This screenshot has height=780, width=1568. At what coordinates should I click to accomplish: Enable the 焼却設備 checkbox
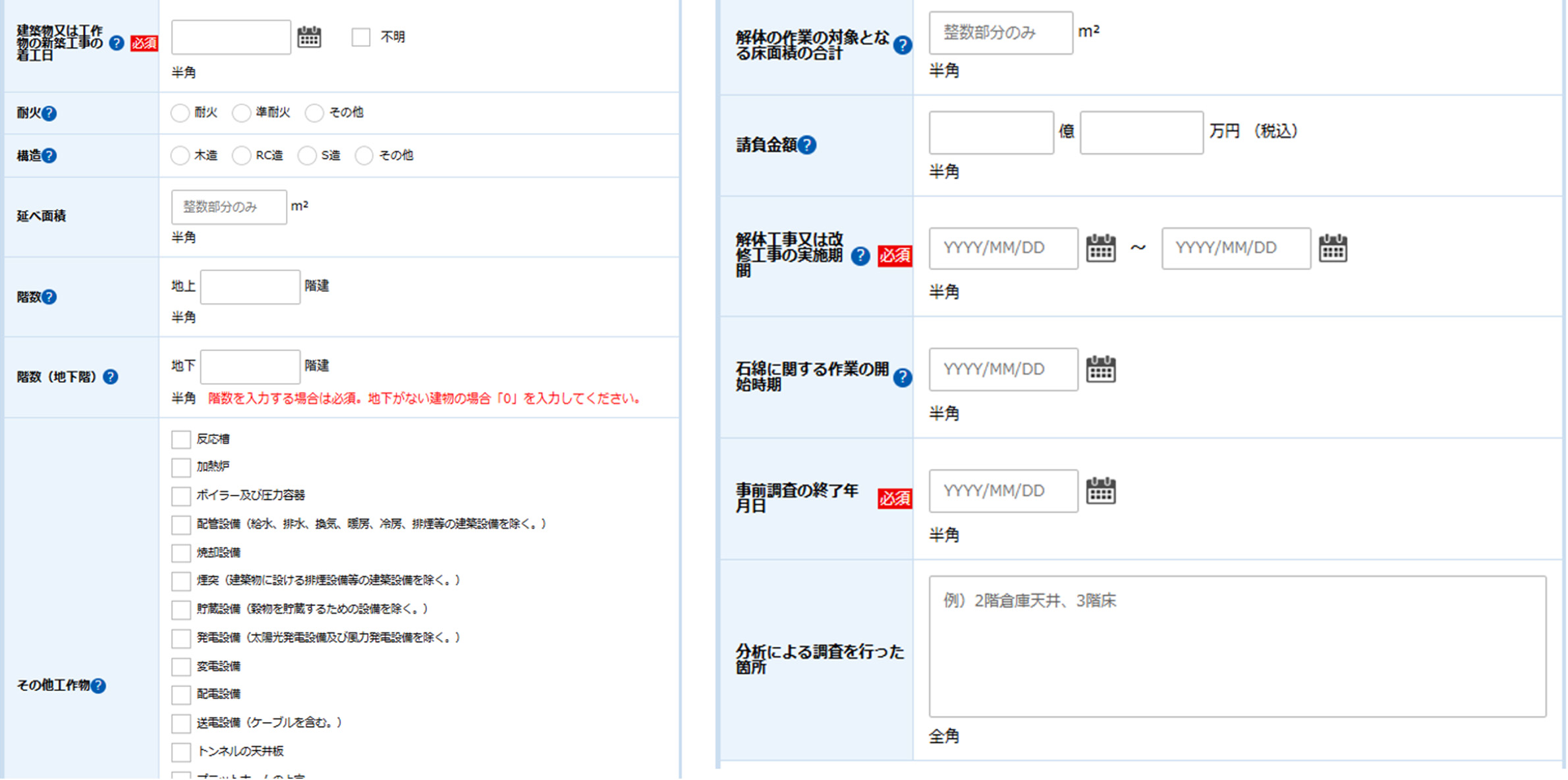click(x=181, y=553)
